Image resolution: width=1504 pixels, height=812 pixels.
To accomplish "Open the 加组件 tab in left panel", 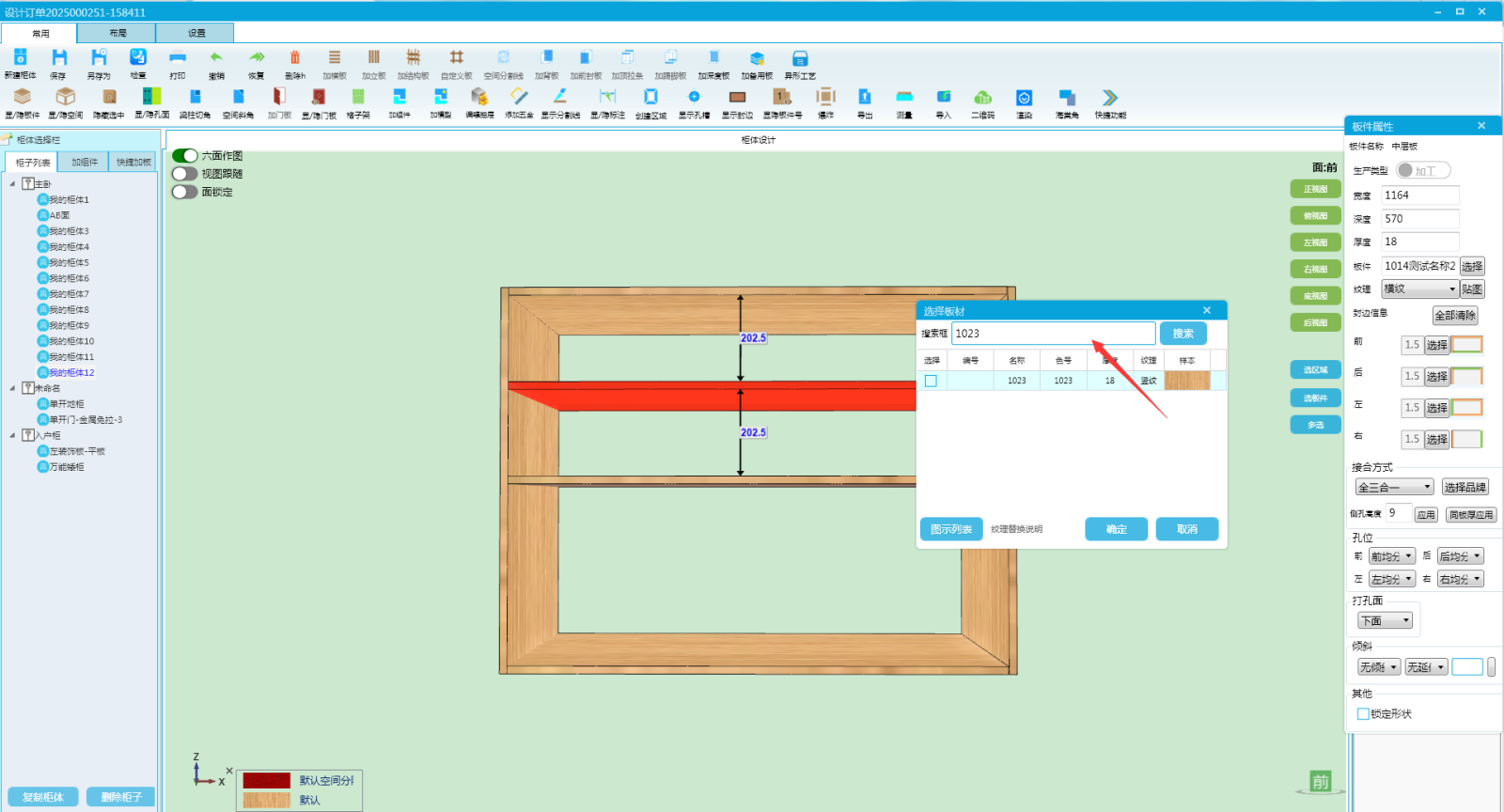I will coord(85,163).
